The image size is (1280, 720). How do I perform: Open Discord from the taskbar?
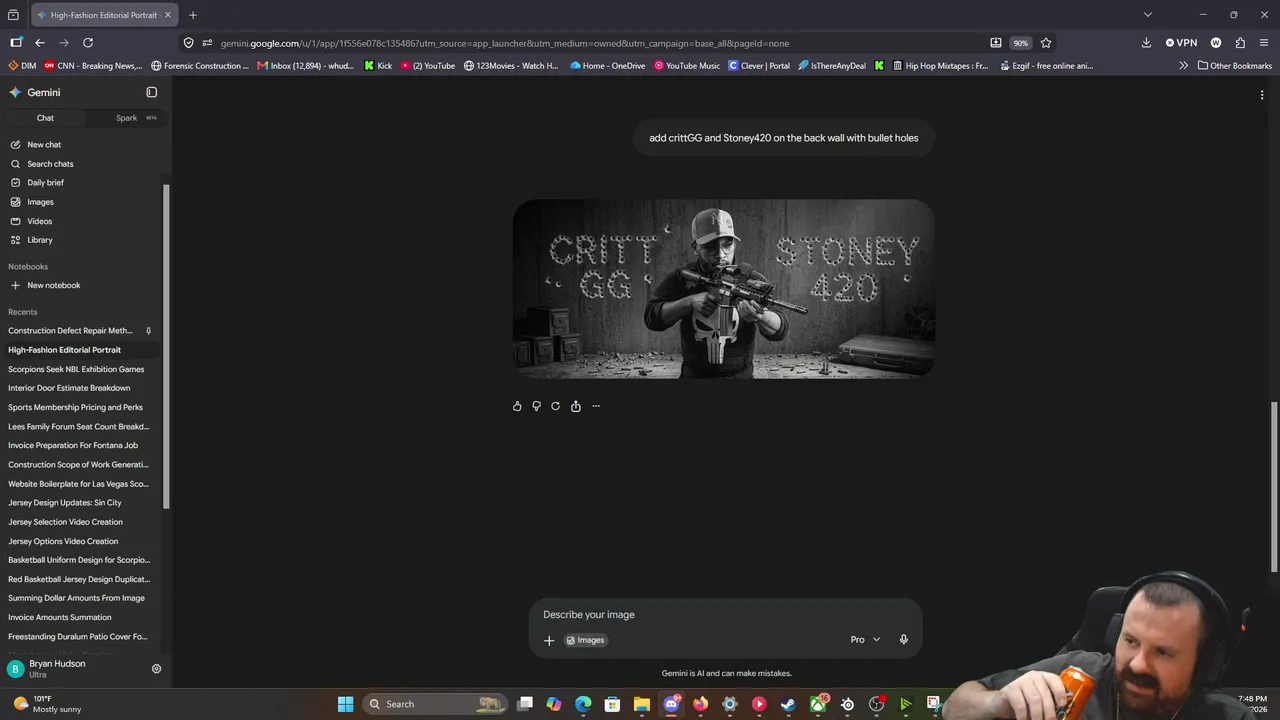tap(672, 704)
